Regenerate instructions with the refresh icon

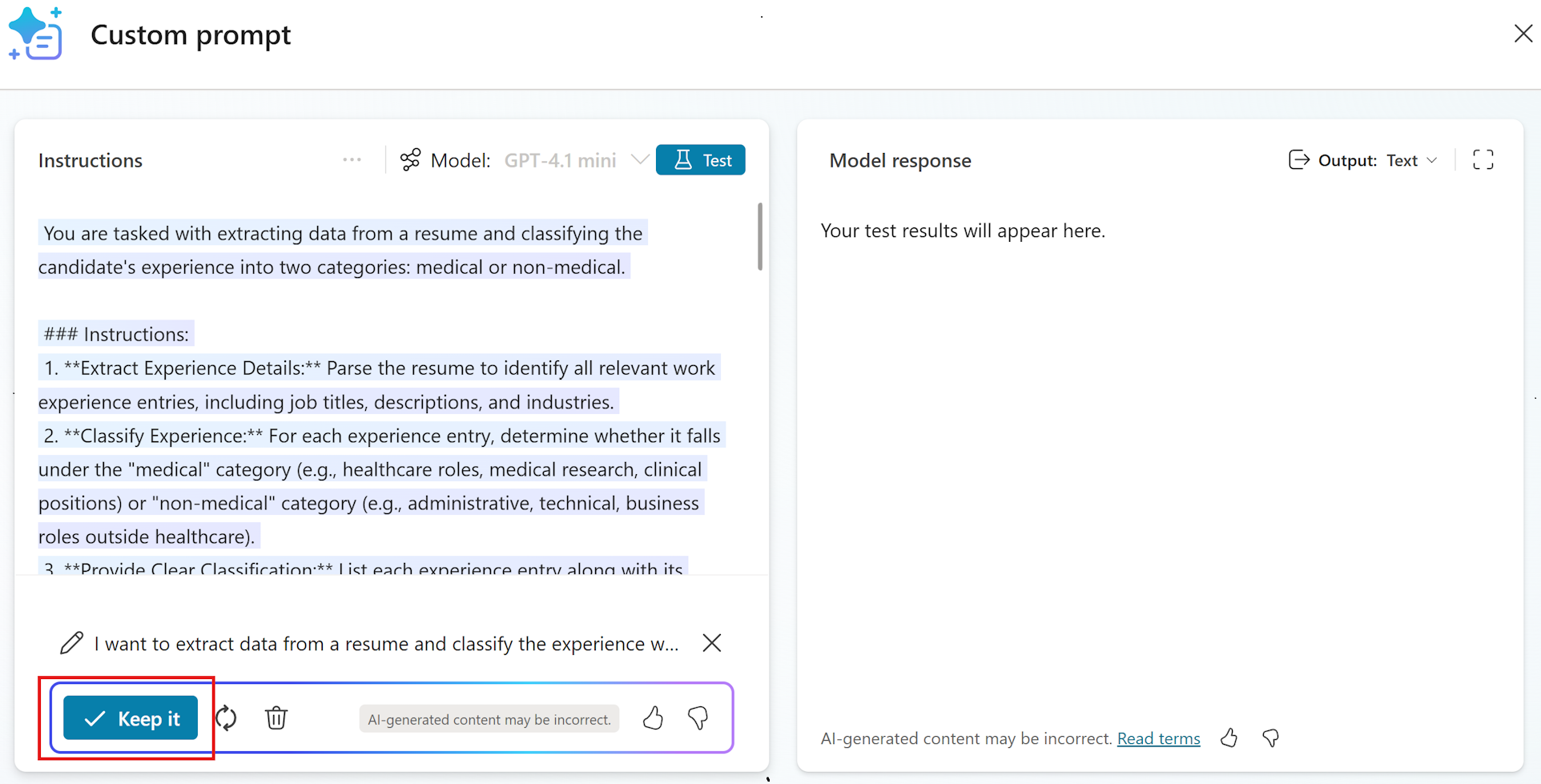click(227, 718)
